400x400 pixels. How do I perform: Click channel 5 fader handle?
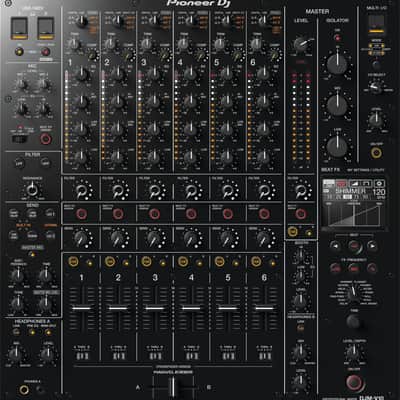tap(228, 308)
